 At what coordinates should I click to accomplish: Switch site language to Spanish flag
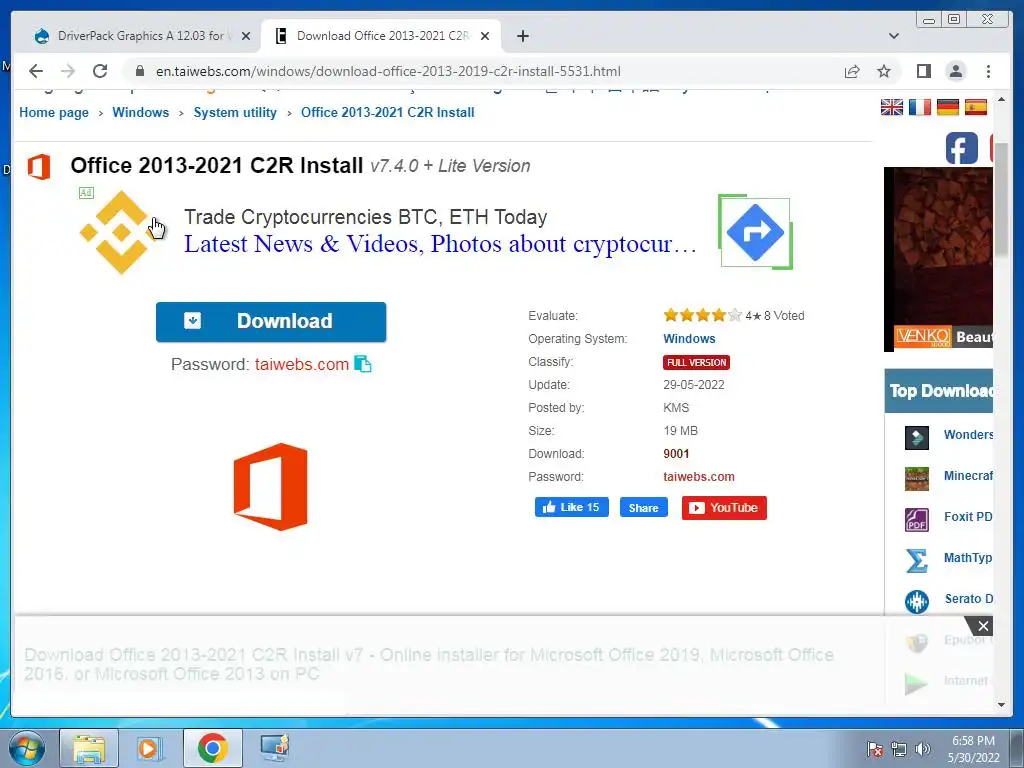pos(976,107)
